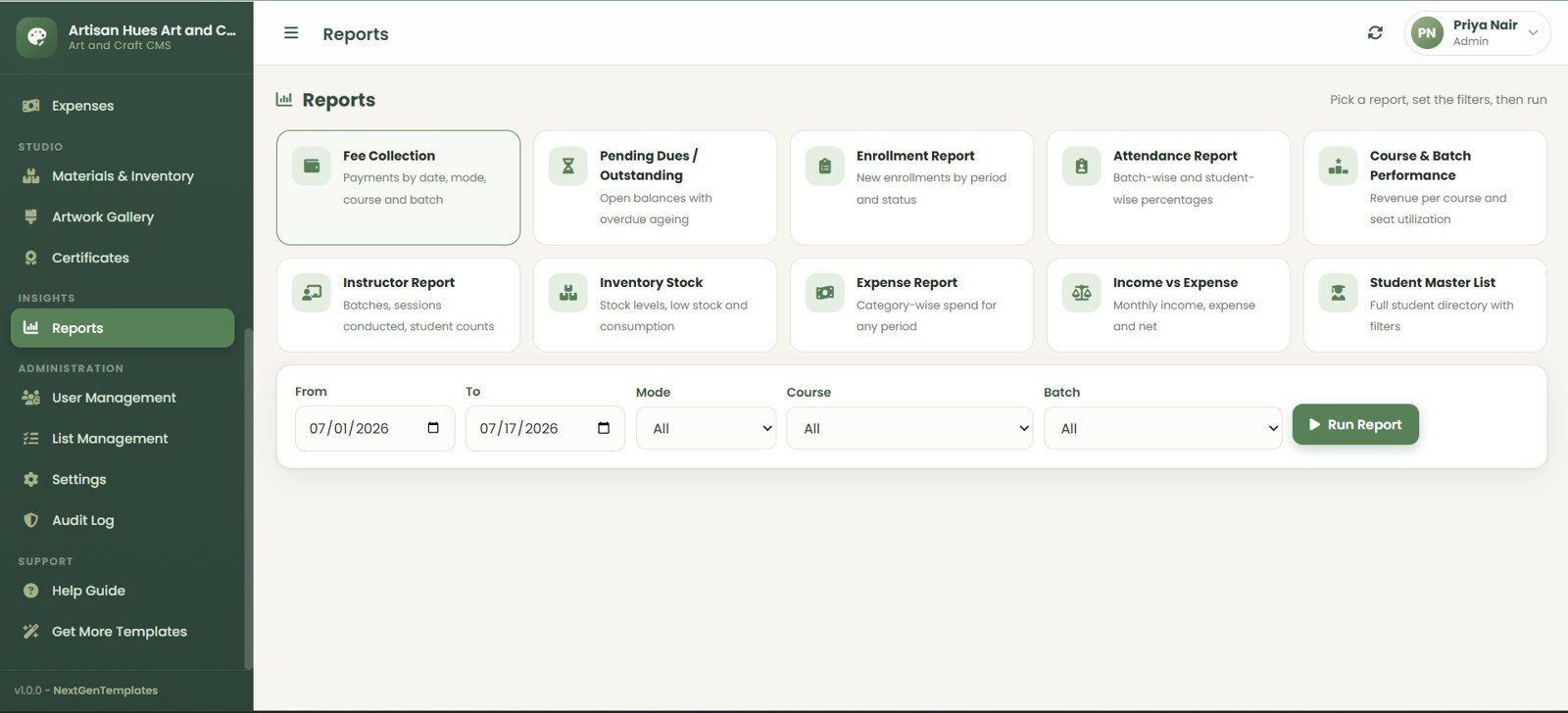The height and width of the screenshot is (713, 1568).
Task: Go to Materials & Inventory
Action: [x=122, y=176]
